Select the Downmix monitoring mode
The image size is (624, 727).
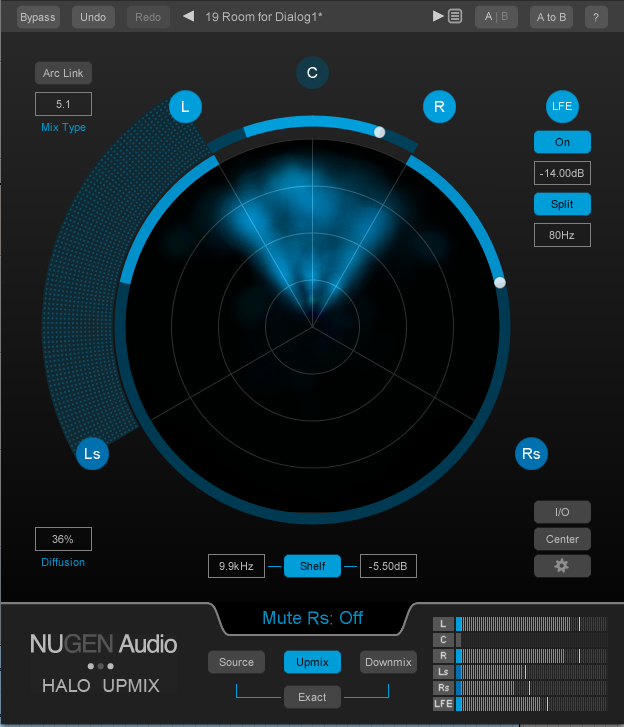click(x=388, y=662)
